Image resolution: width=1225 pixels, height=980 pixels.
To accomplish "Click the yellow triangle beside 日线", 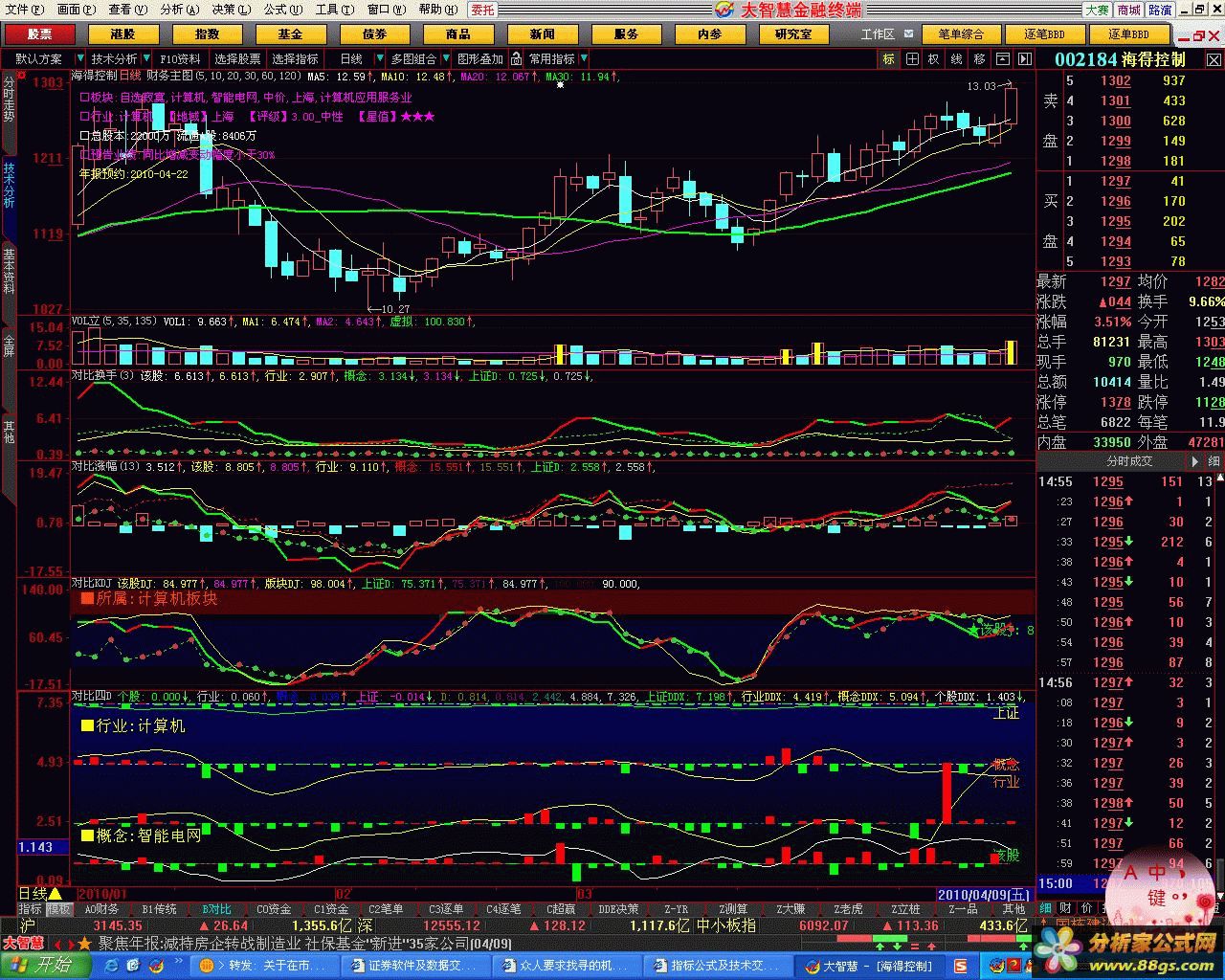I will click(x=53, y=894).
